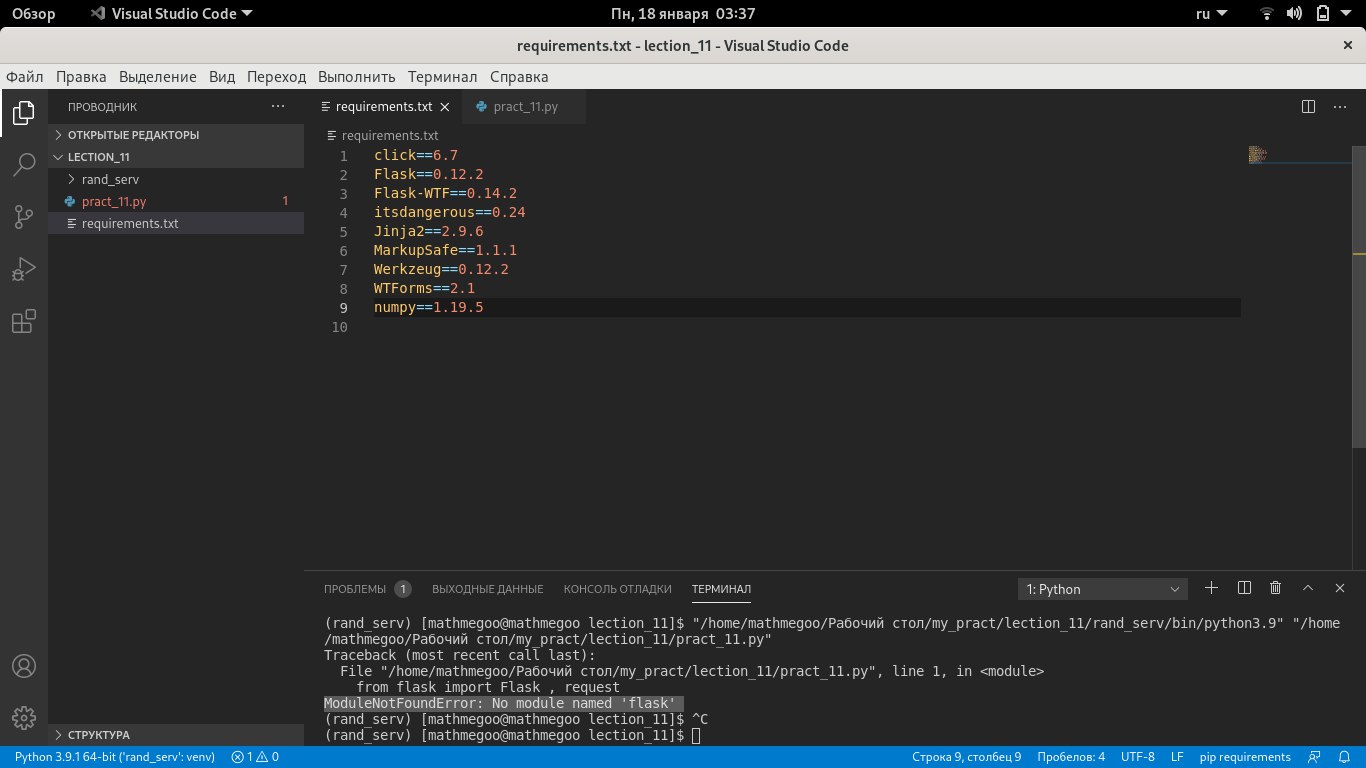Create a new terminal with plus icon
This screenshot has height=768, width=1366.
click(x=1211, y=588)
